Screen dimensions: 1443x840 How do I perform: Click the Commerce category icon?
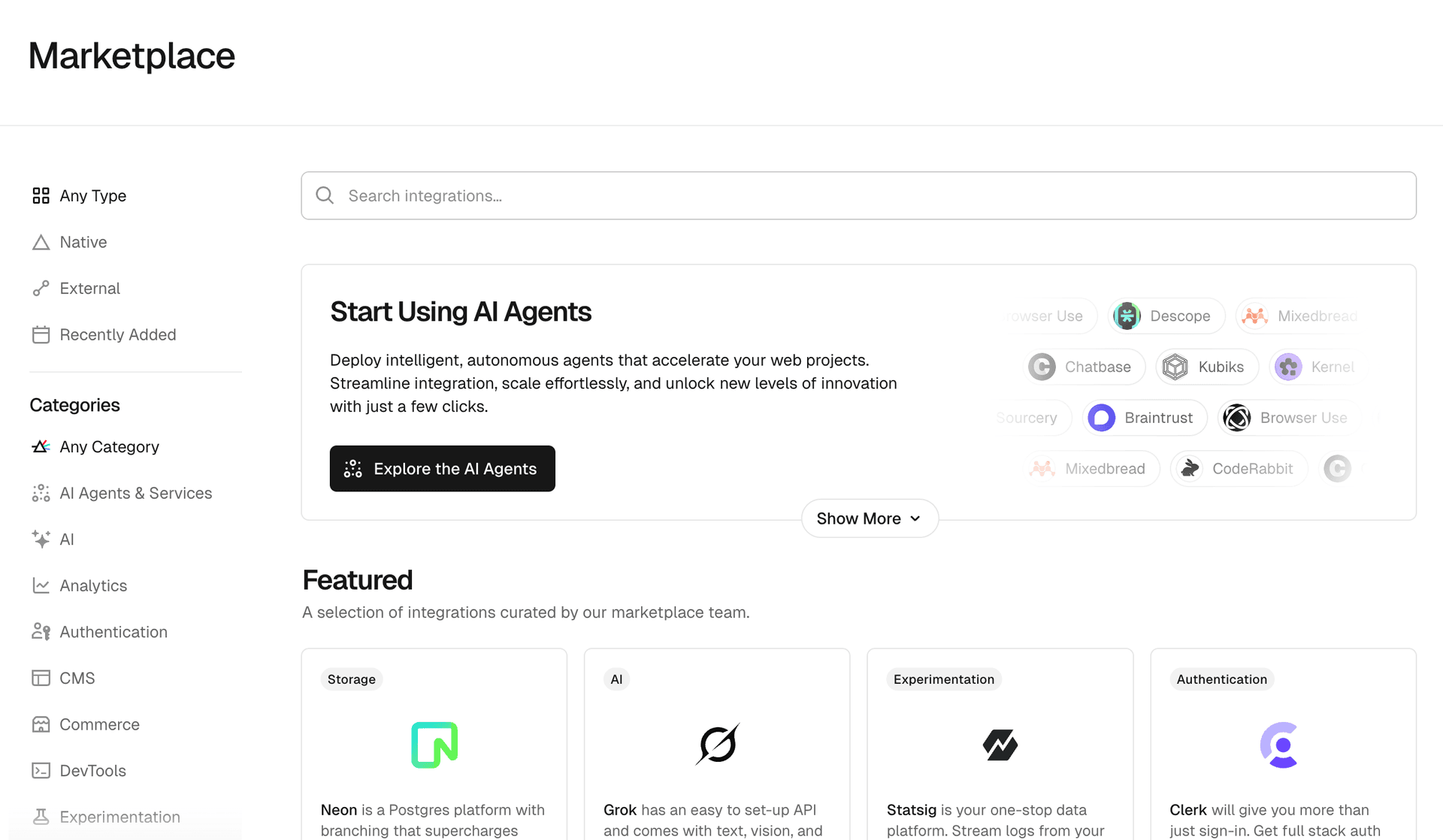[x=41, y=724]
